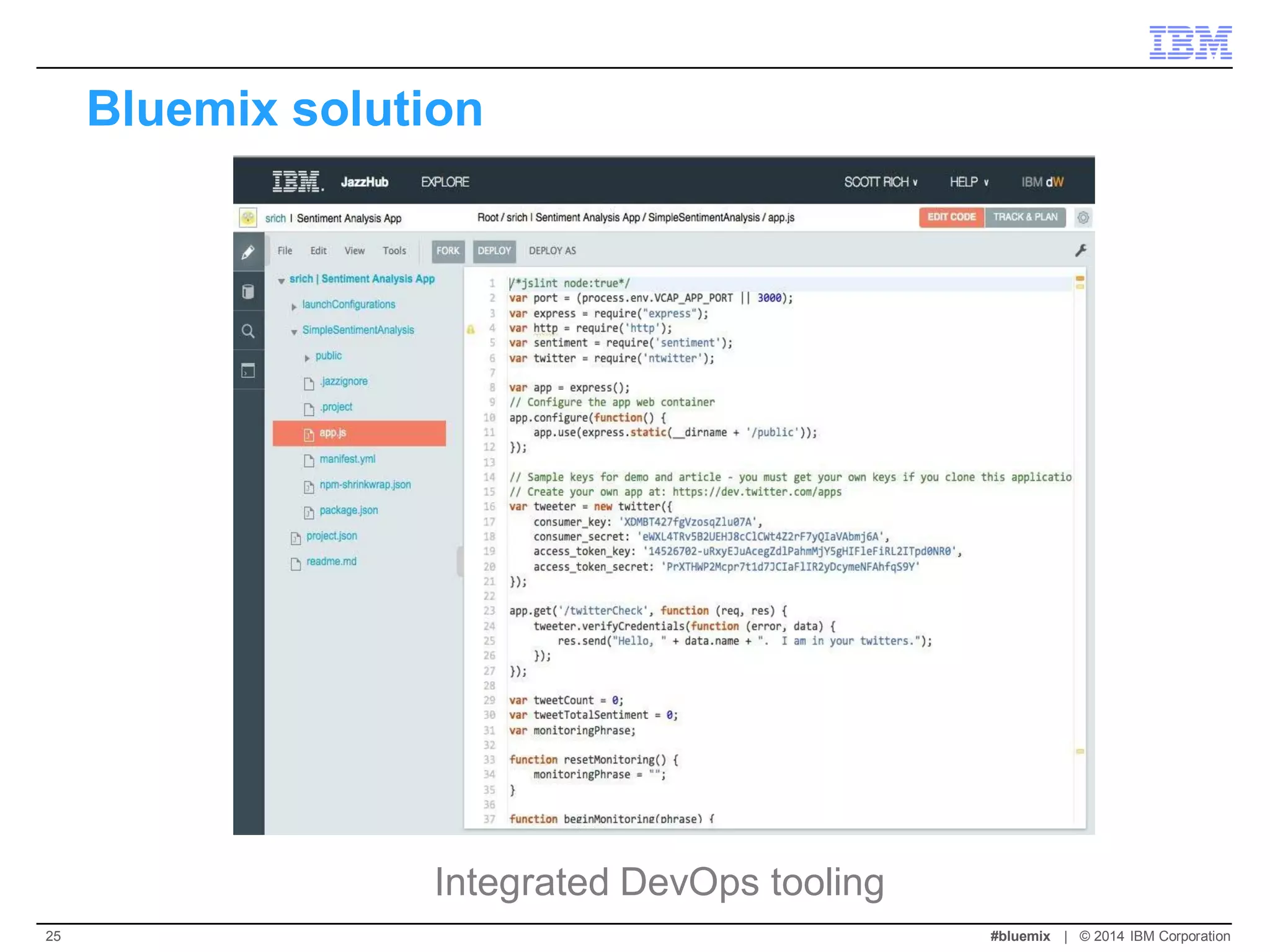Click the package.json file icon
Image resolution: width=1270 pixels, height=952 pixels.
click(309, 512)
